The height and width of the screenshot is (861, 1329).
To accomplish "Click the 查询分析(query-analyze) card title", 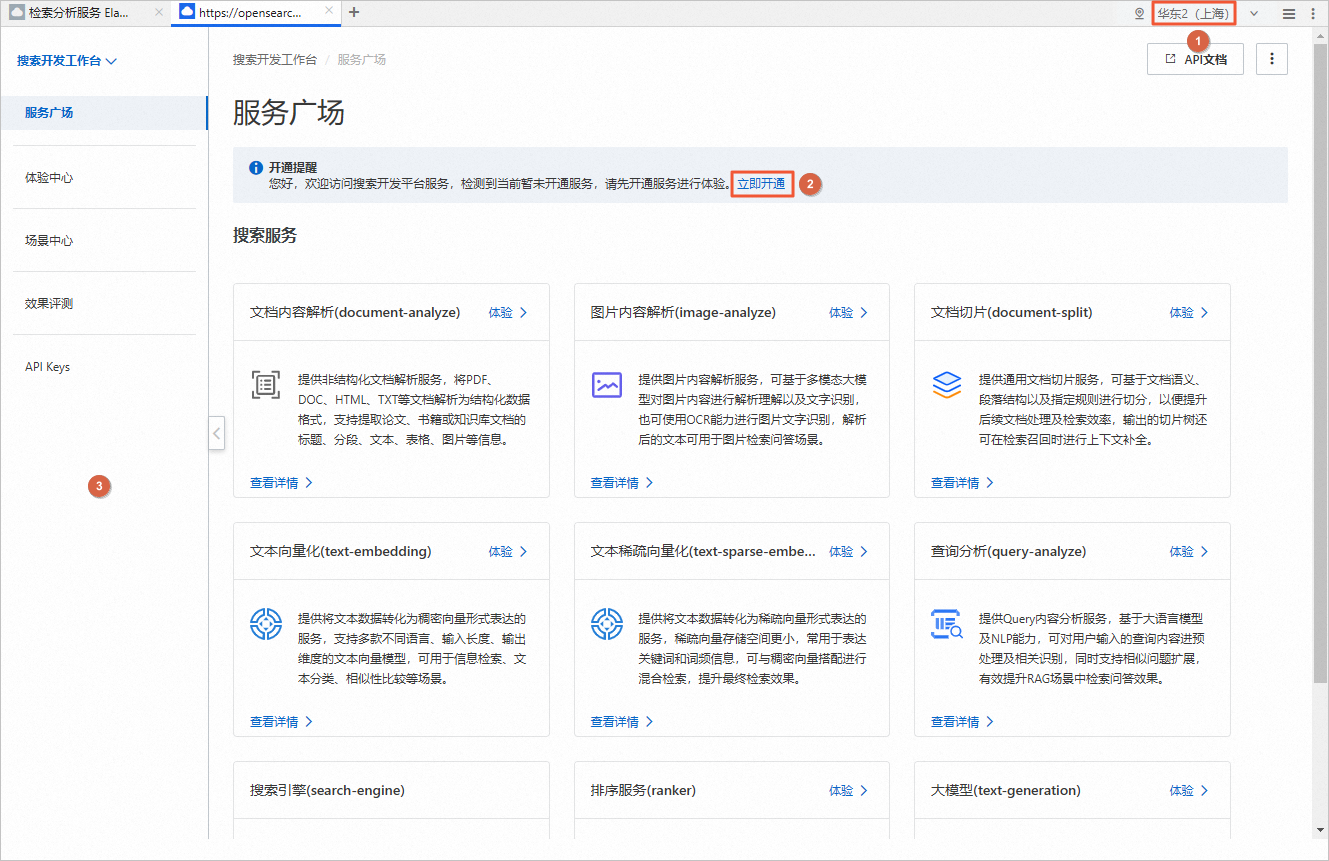I will click(1009, 552).
